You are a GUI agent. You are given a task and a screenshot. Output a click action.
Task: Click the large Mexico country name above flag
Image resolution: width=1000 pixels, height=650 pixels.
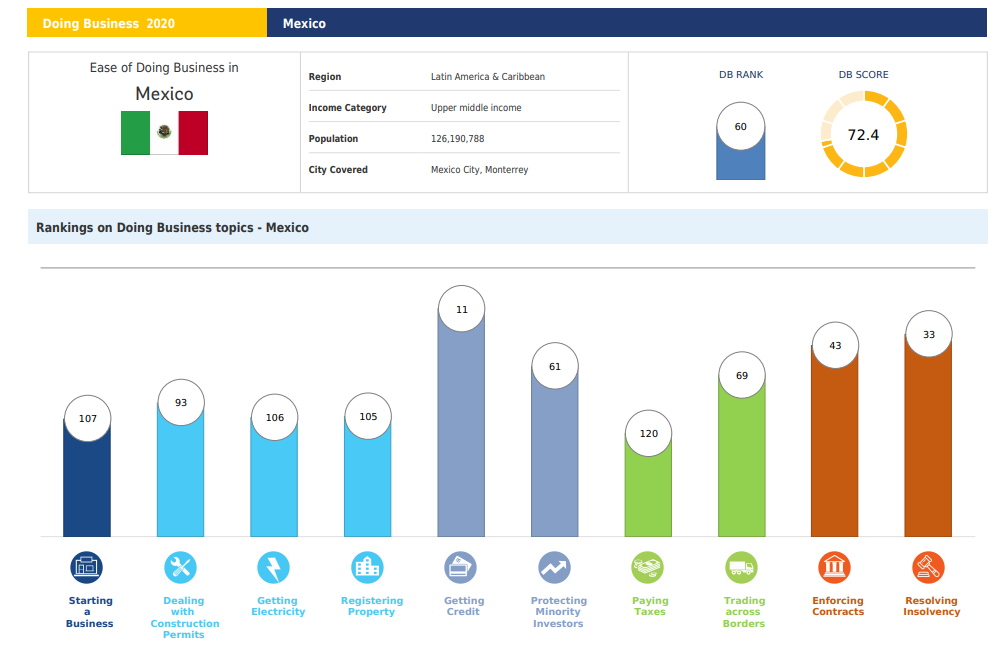coord(164,94)
